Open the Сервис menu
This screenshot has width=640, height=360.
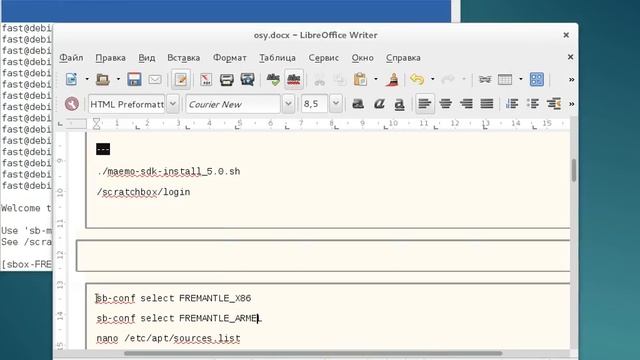323,58
